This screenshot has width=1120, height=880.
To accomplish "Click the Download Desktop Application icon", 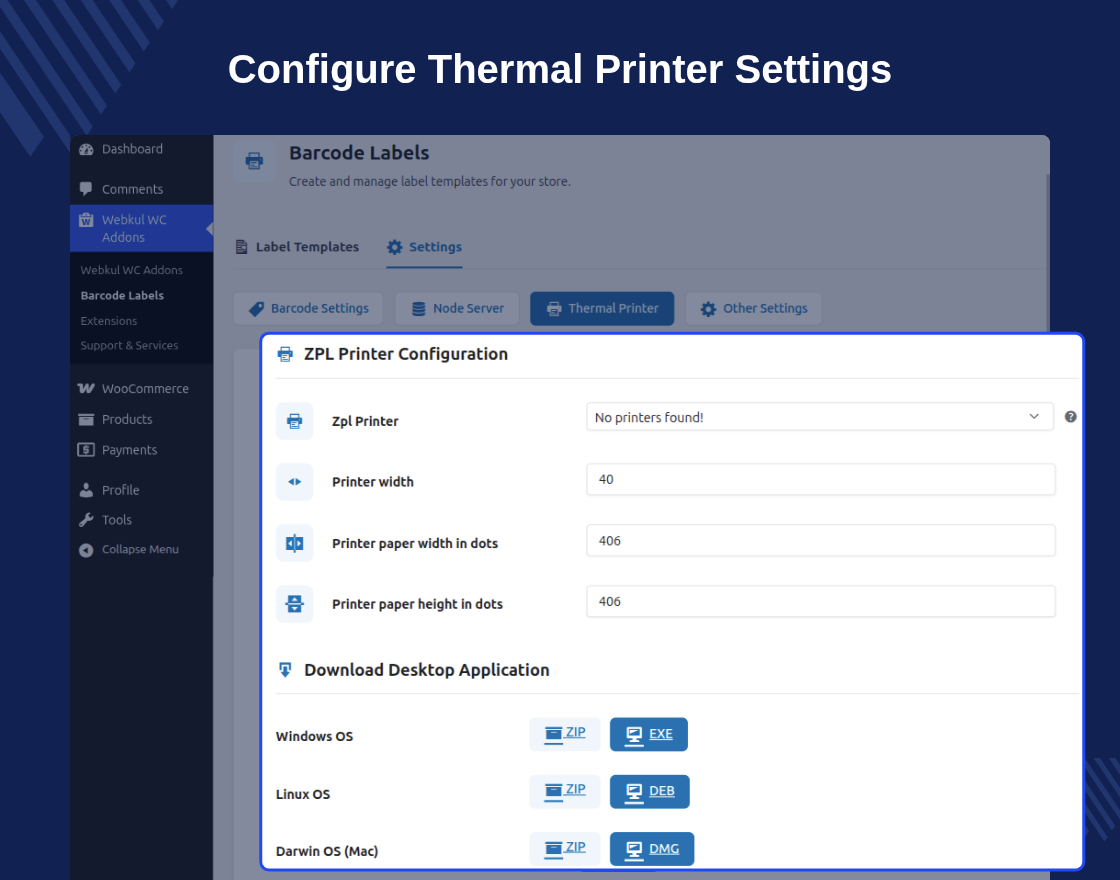I will pos(285,670).
